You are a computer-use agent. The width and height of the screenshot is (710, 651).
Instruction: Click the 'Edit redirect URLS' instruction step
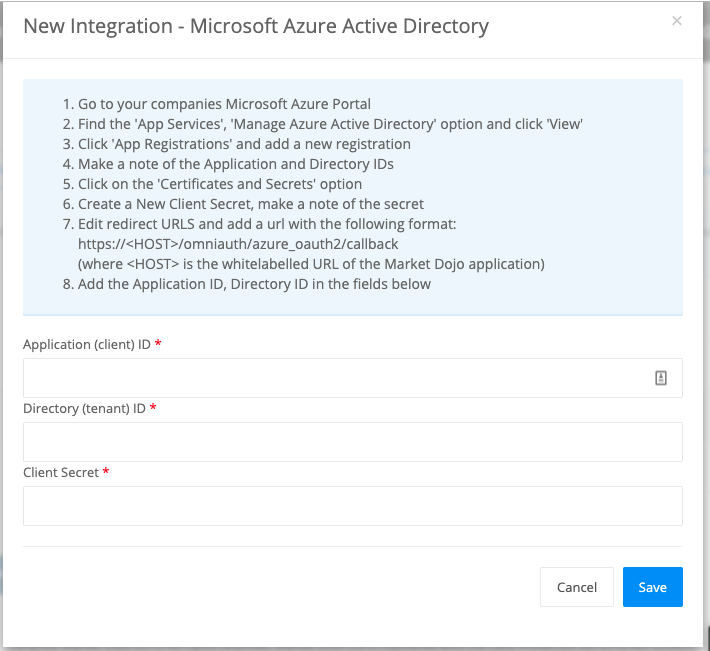[x=267, y=224]
